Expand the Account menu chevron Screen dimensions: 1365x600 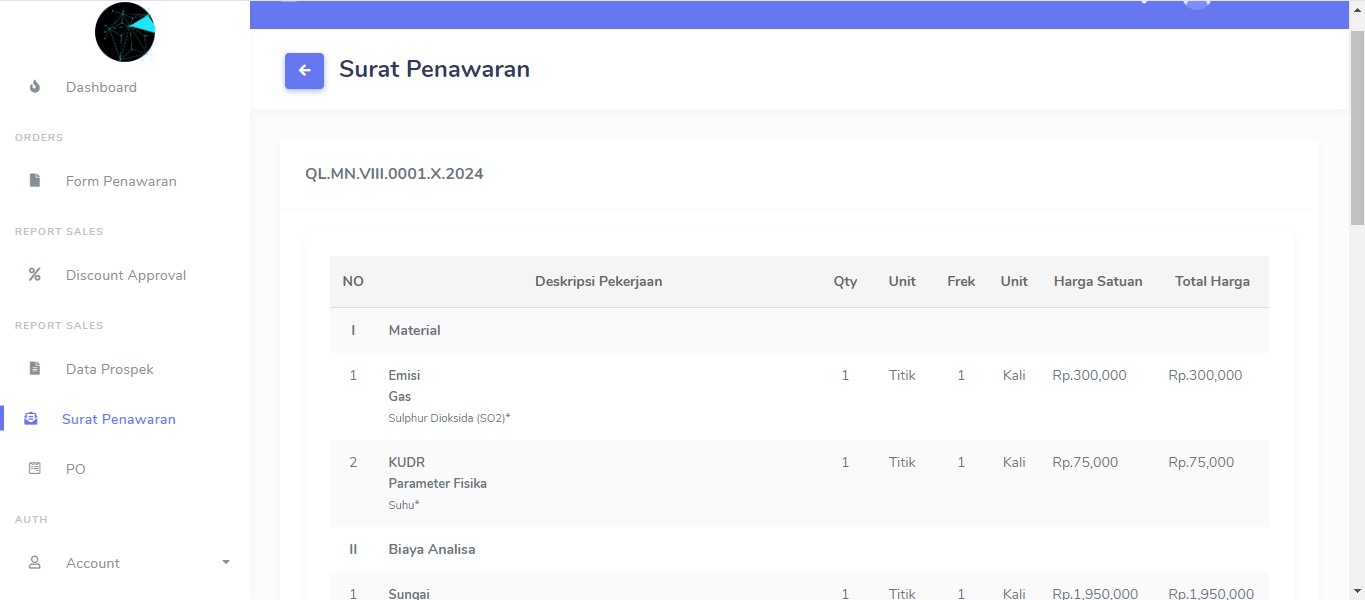point(225,562)
